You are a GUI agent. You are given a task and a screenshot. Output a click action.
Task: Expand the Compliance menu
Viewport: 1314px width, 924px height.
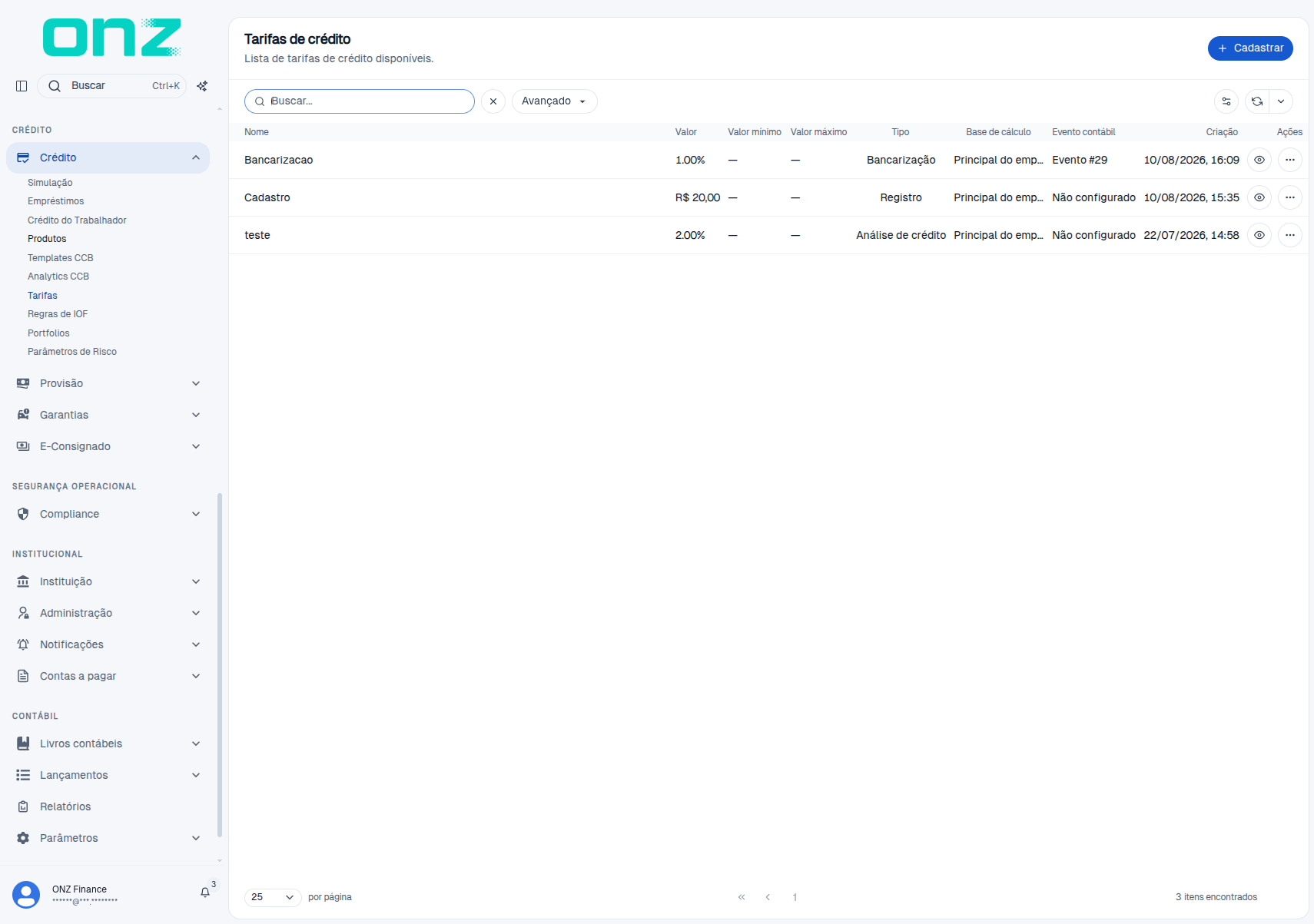(108, 514)
